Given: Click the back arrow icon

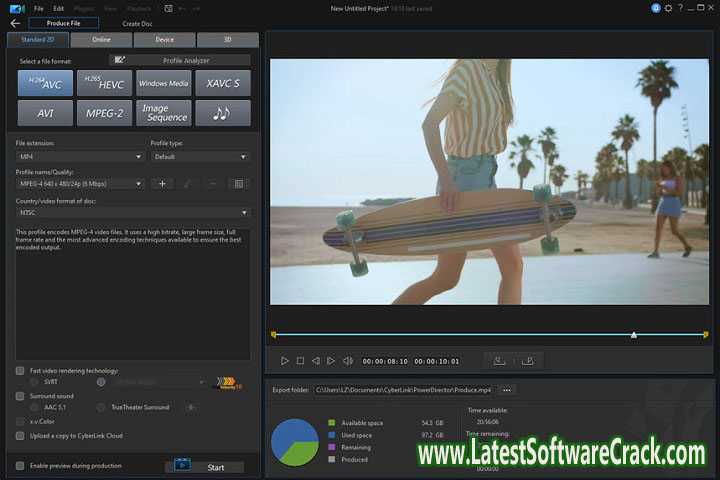Looking at the screenshot, I should pos(15,23).
